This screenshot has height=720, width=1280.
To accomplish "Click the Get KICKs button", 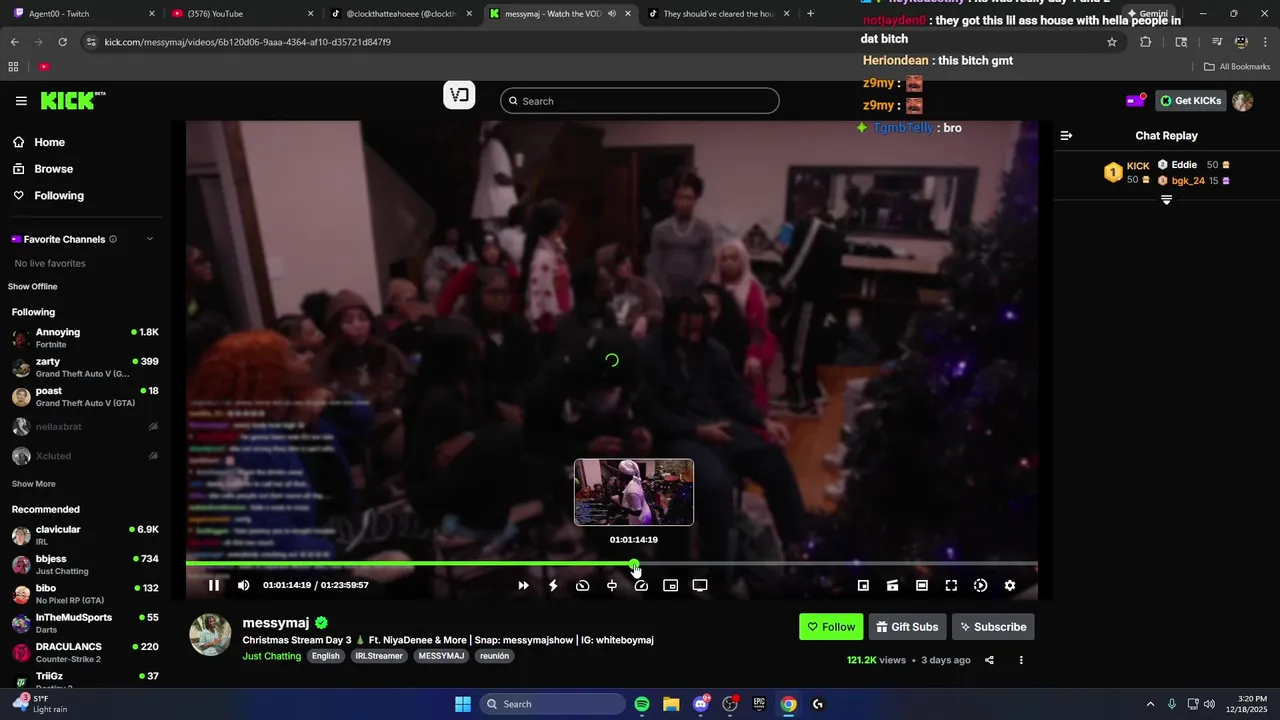I will pos(1190,101).
